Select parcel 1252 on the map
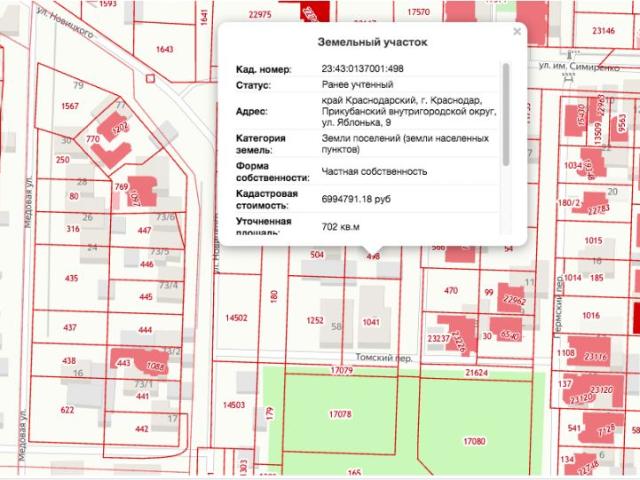The width and height of the screenshot is (640, 480). tap(315, 321)
